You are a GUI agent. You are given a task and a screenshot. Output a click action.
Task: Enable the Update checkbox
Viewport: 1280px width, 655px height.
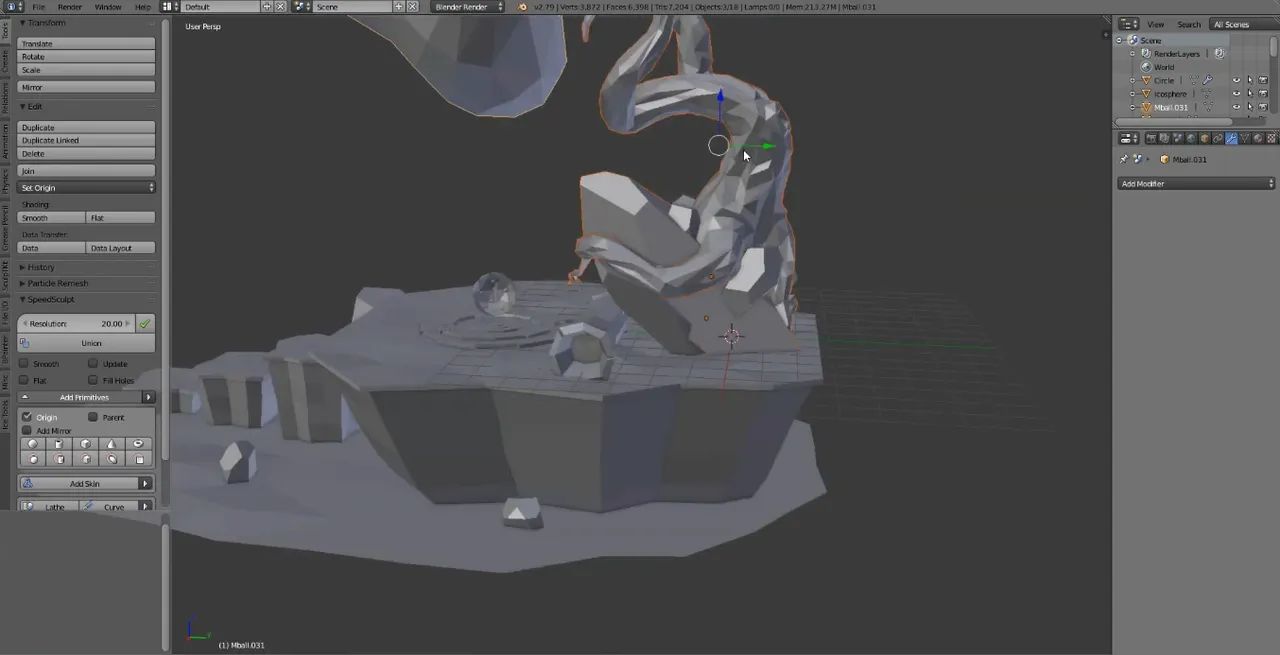93,363
